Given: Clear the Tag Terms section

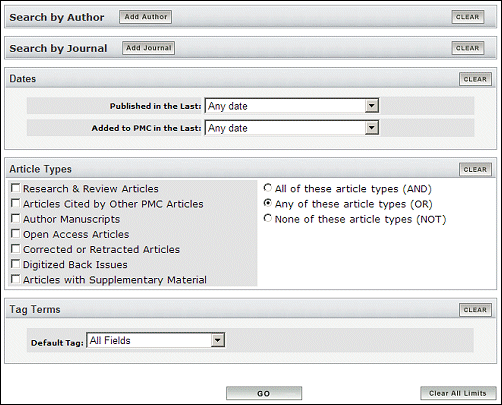Looking at the screenshot, I should [x=475, y=310].
